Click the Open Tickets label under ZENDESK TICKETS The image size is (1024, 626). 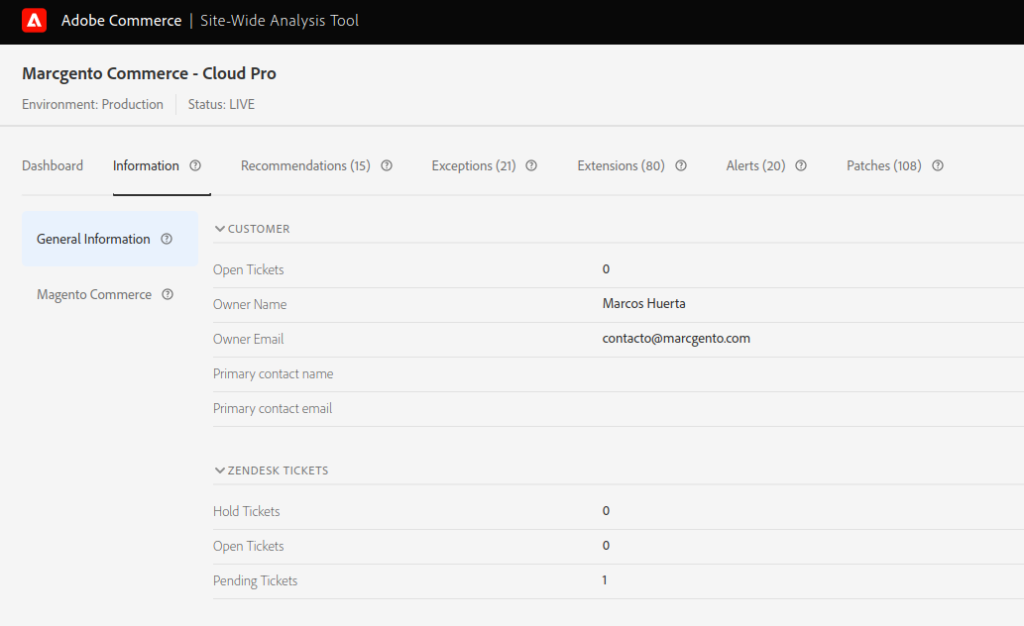[248, 546]
